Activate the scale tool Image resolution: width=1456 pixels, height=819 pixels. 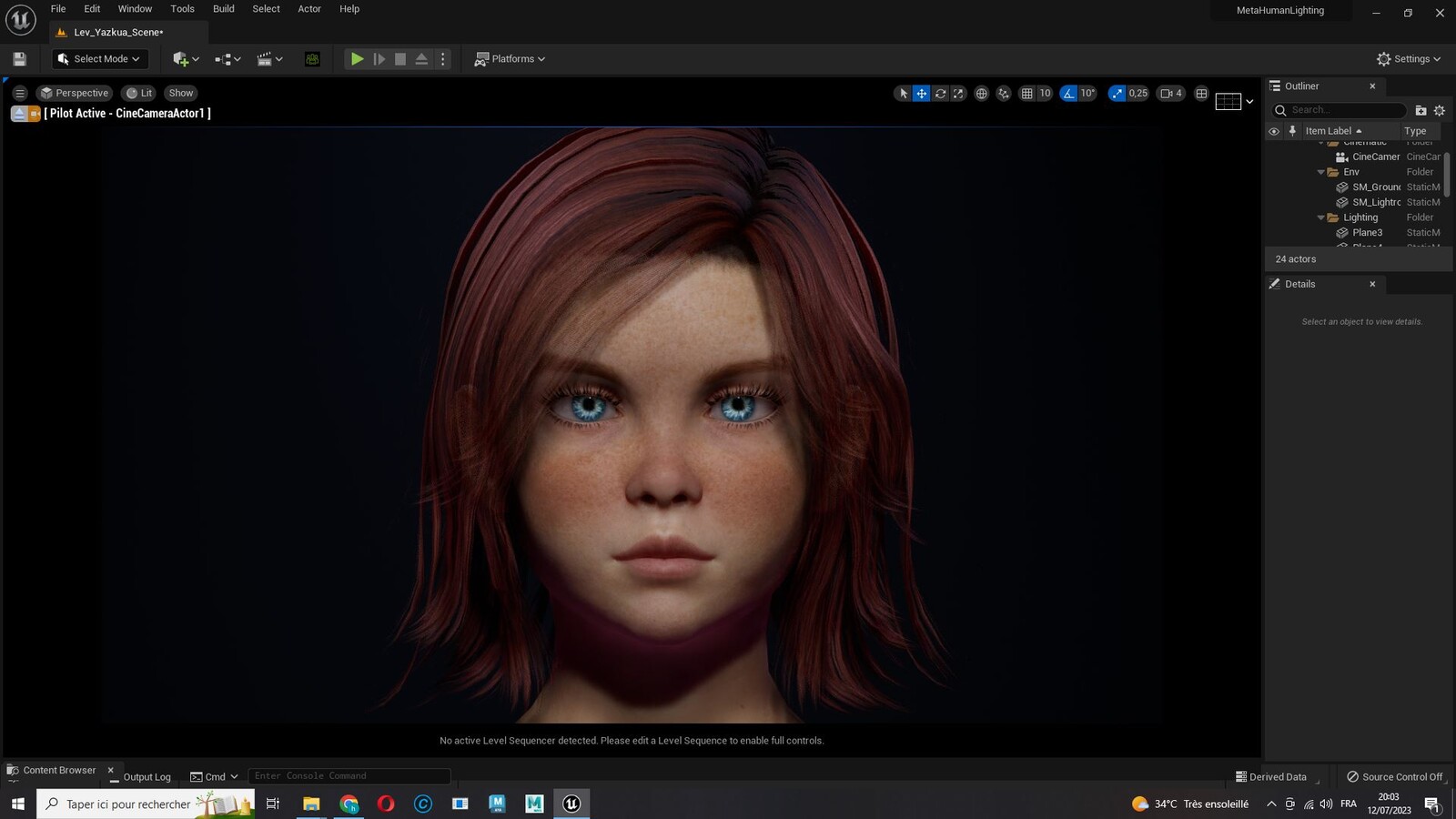point(958,93)
